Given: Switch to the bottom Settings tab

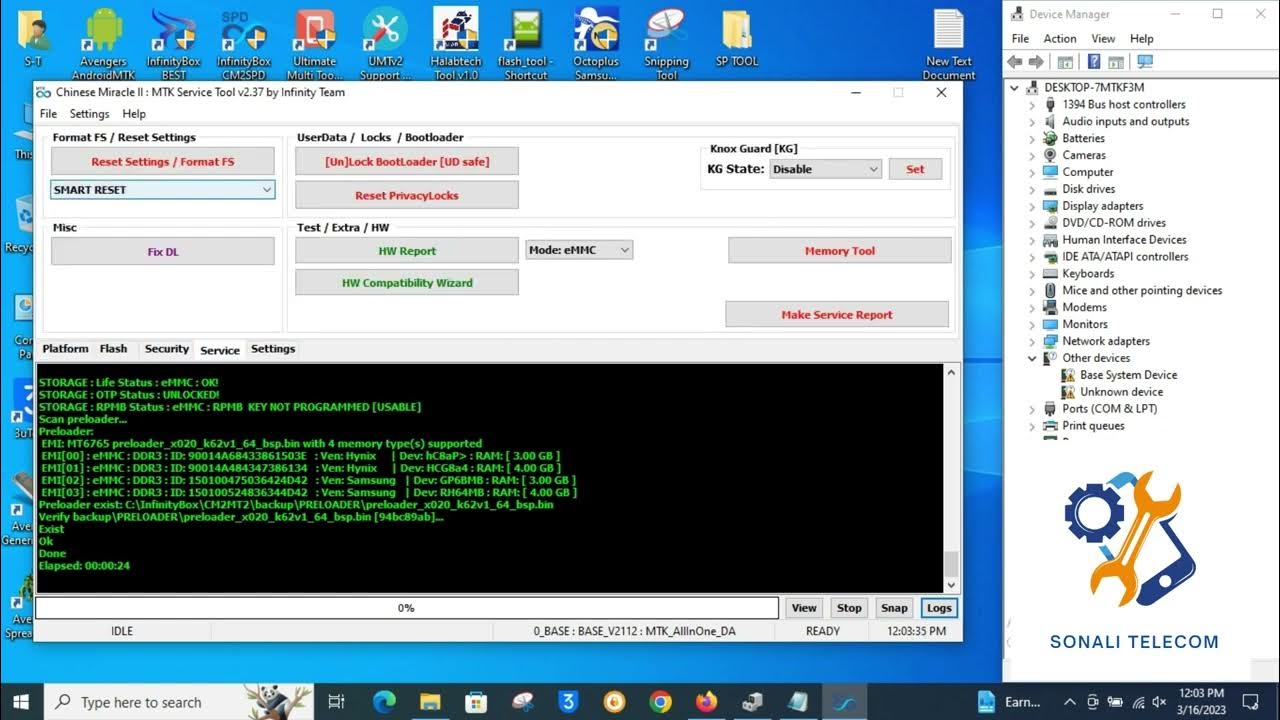Looking at the screenshot, I should pos(273,349).
